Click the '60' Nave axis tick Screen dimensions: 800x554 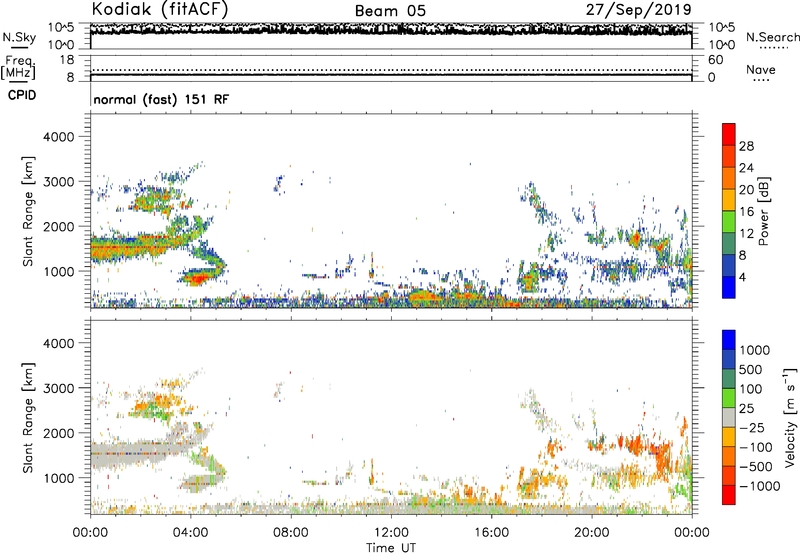pos(715,60)
